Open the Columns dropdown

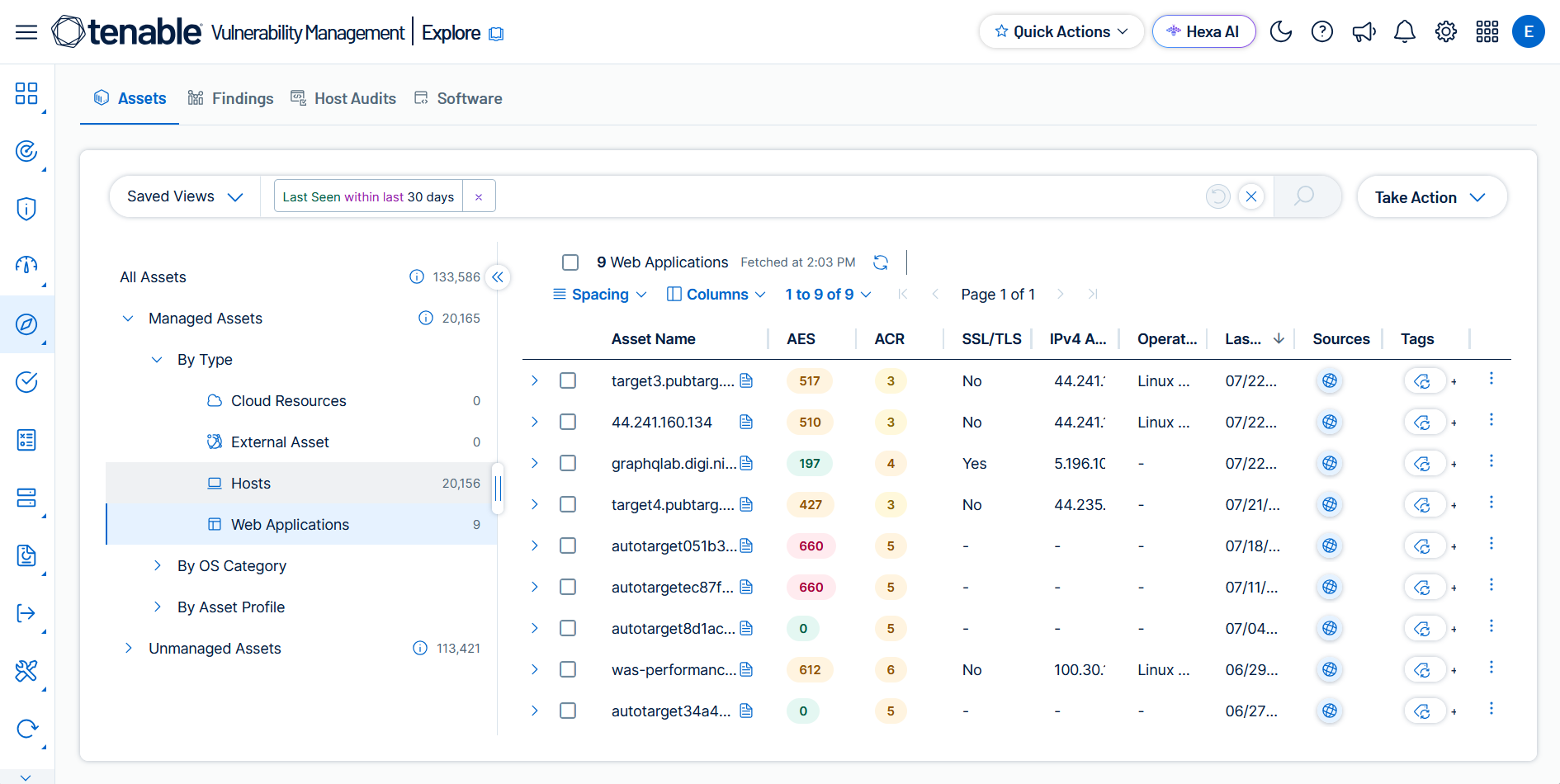coord(716,295)
